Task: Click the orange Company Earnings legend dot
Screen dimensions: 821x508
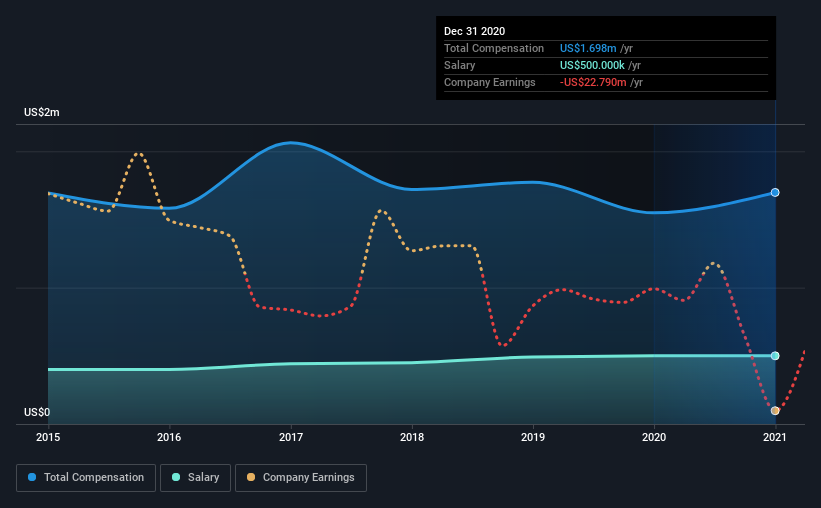Action: point(251,477)
